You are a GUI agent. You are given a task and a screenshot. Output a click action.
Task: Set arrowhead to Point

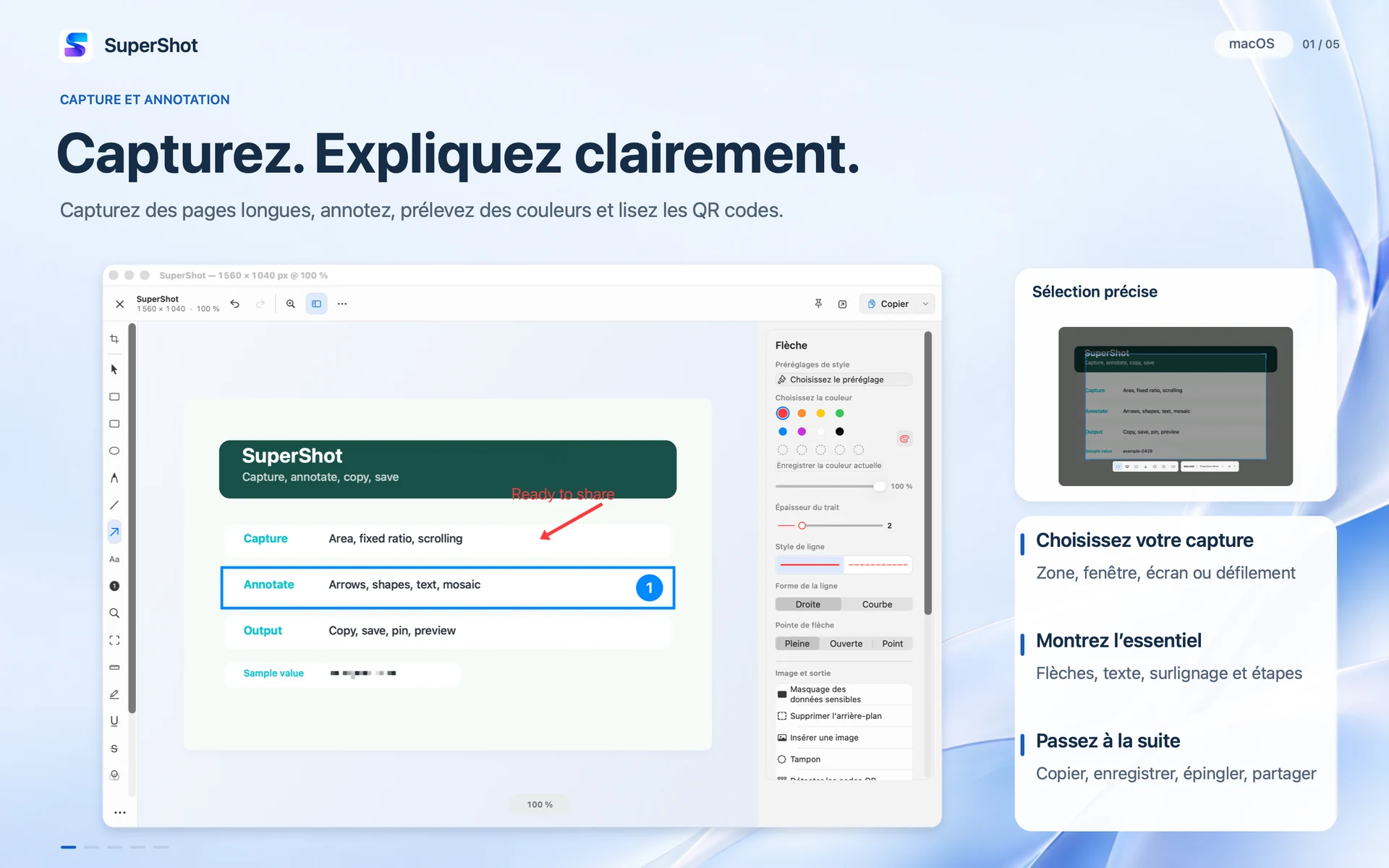(x=892, y=643)
